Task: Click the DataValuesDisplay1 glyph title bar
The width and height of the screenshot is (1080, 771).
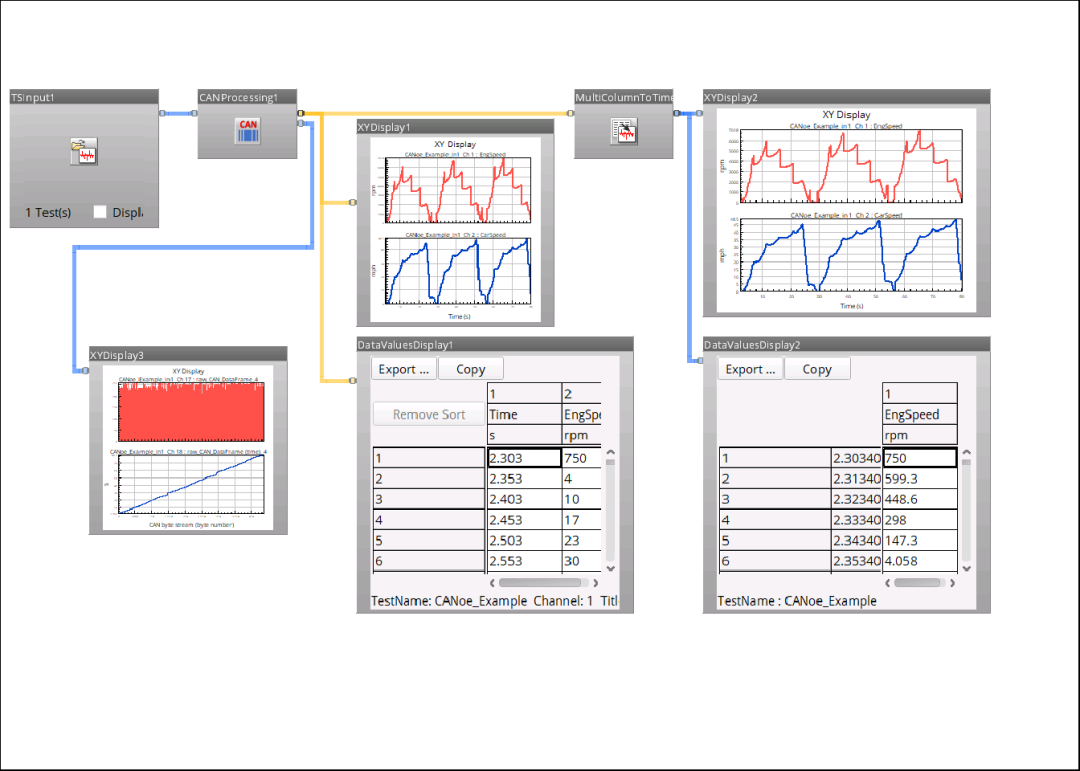Action: (495, 345)
